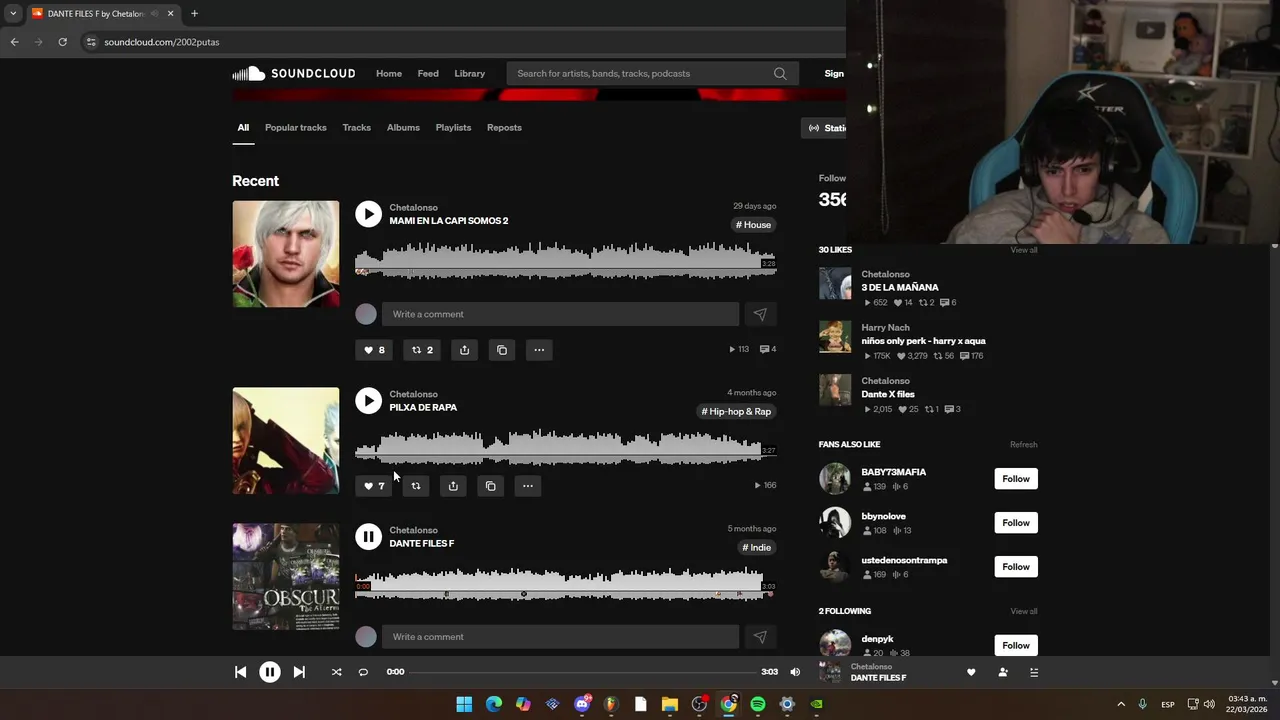This screenshot has width=1280, height=720.
Task: Follow ustedenosontrampa
Action: click(1016, 567)
